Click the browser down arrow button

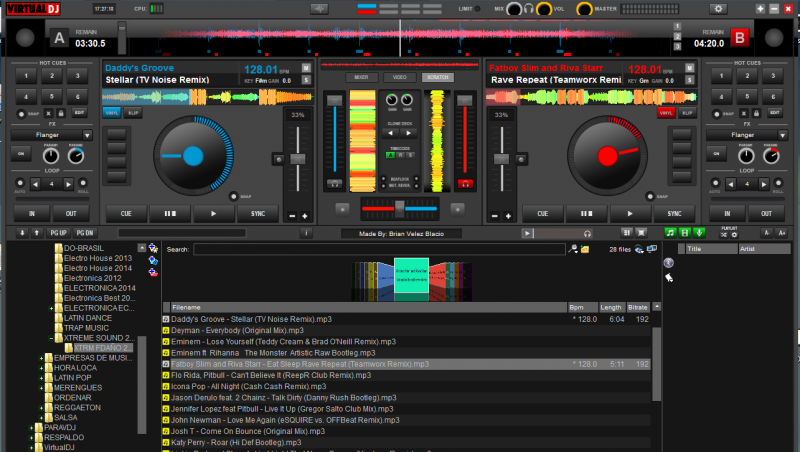tap(22, 233)
